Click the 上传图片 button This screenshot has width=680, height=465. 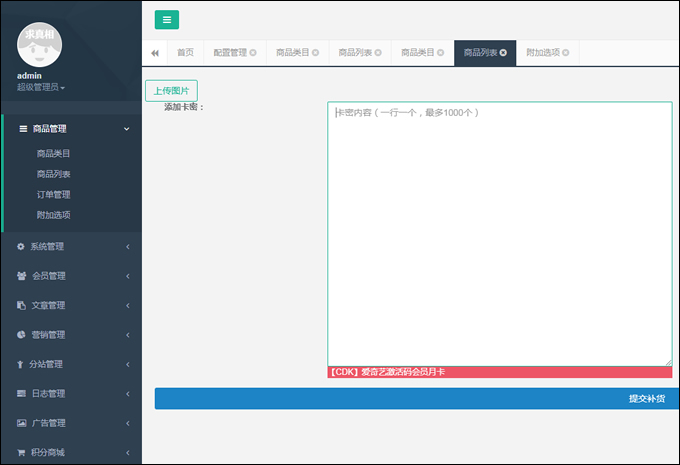(171, 91)
